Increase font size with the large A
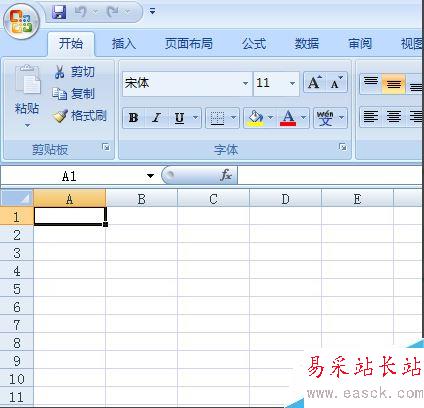Viewport: 424px width, 408px height. 314,83
